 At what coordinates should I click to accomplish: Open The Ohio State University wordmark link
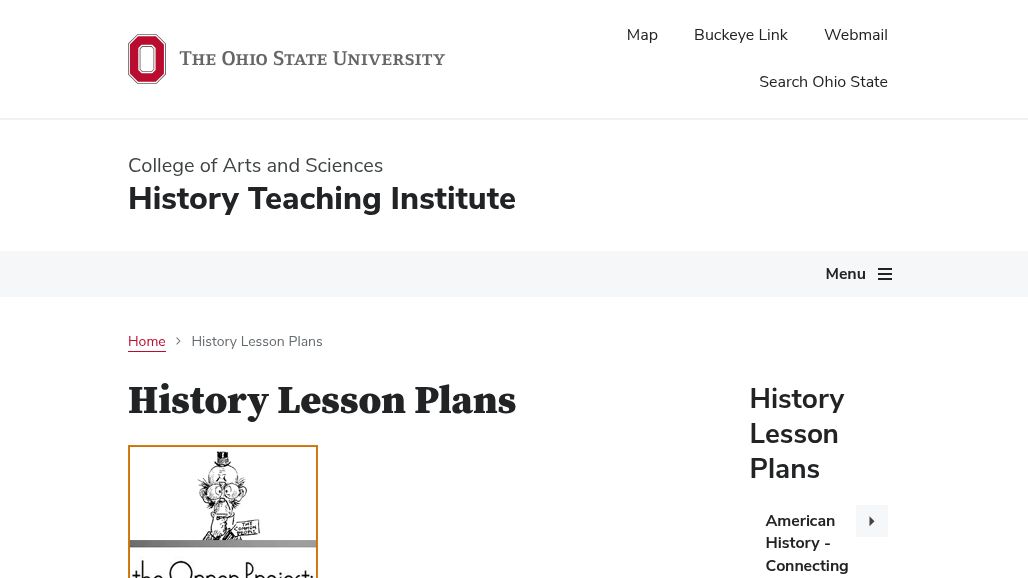coord(312,59)
